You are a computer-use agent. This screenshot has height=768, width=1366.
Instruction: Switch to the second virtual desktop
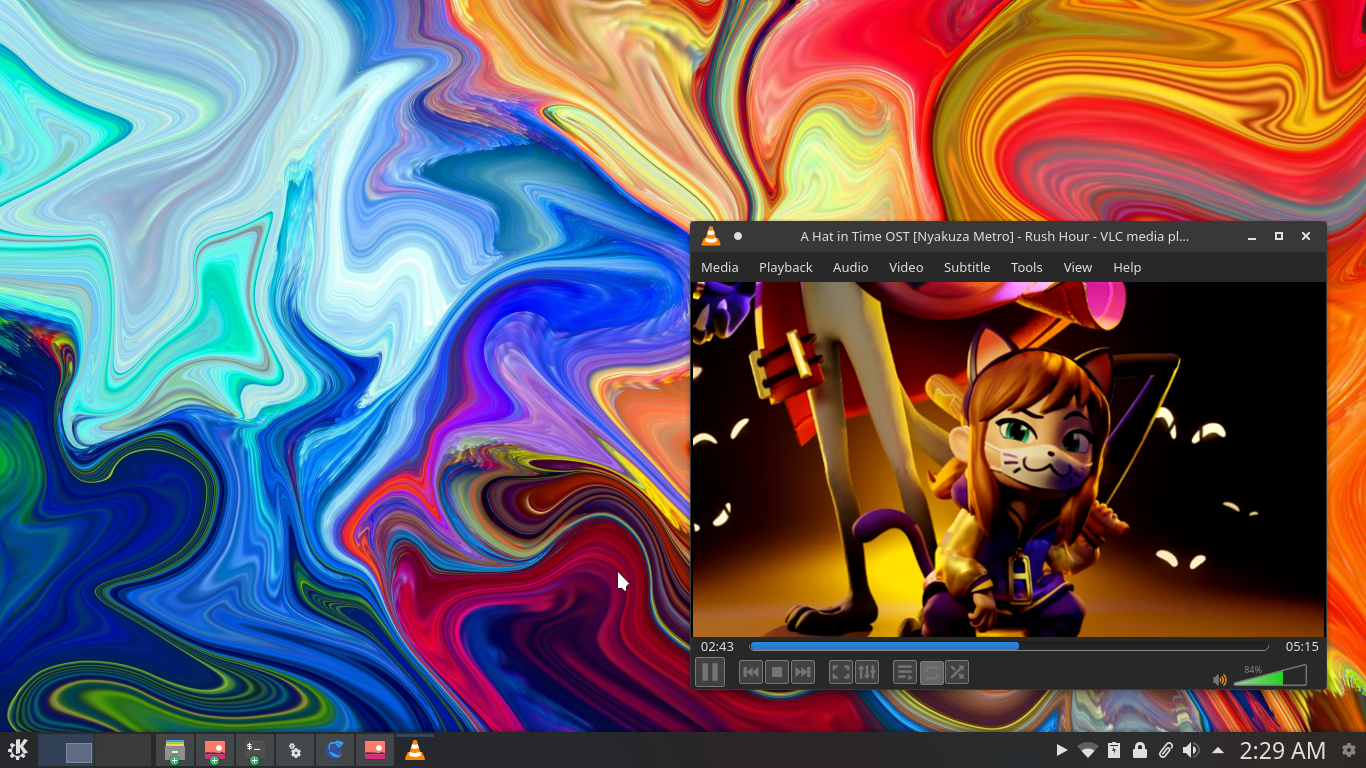click(x=123, y=750)
